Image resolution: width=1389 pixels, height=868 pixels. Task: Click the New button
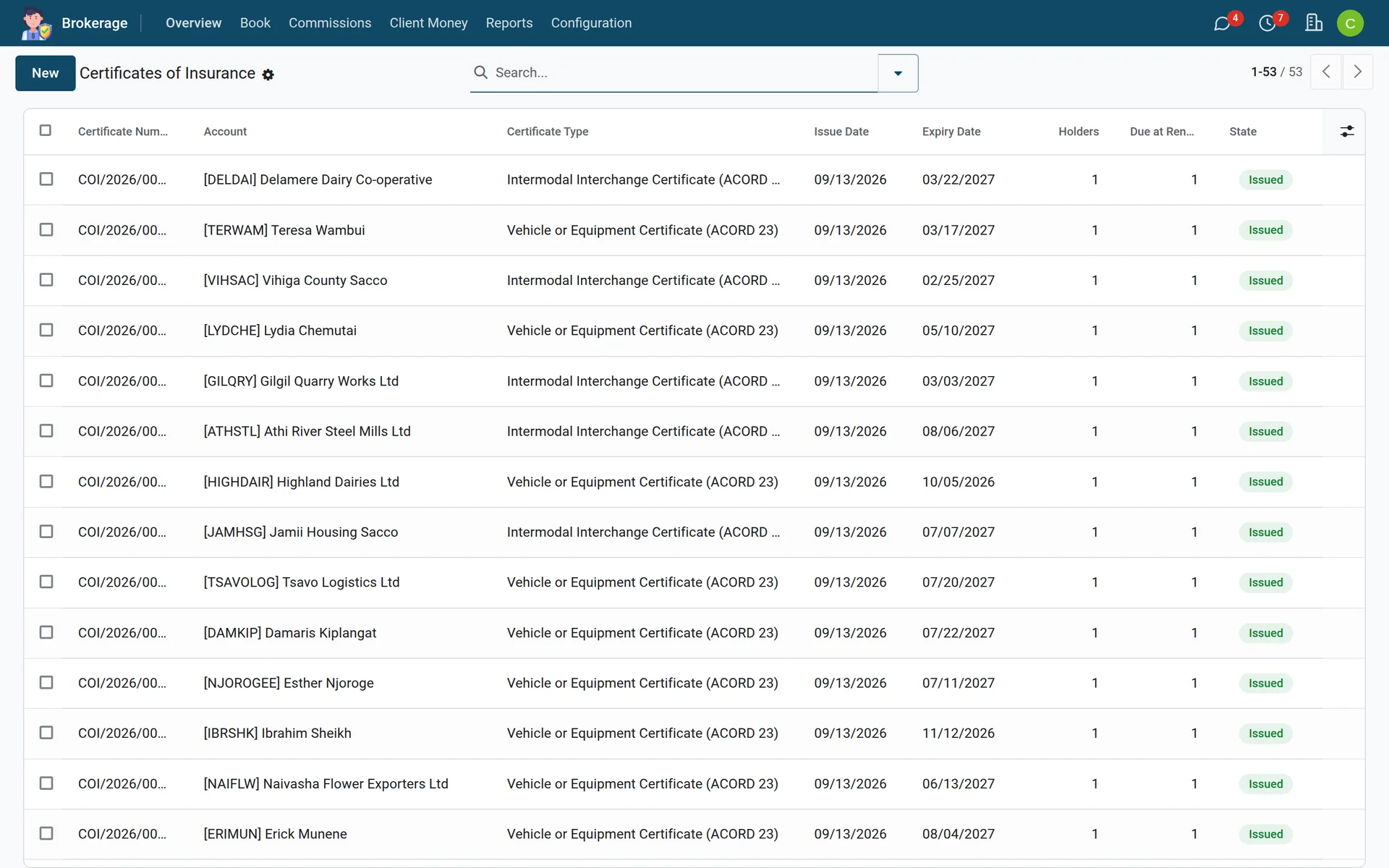(x=46, y=73)
